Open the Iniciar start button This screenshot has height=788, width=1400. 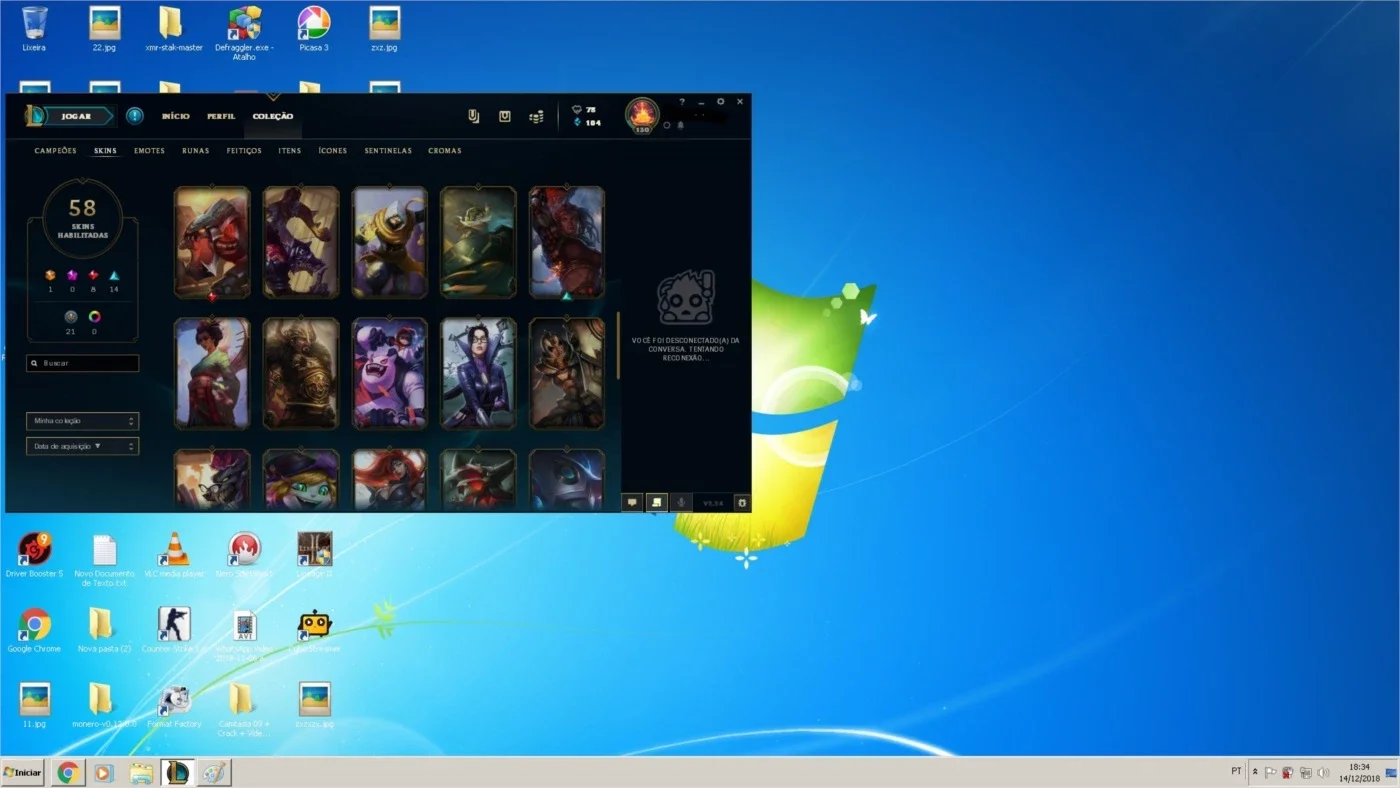(23, 773)
